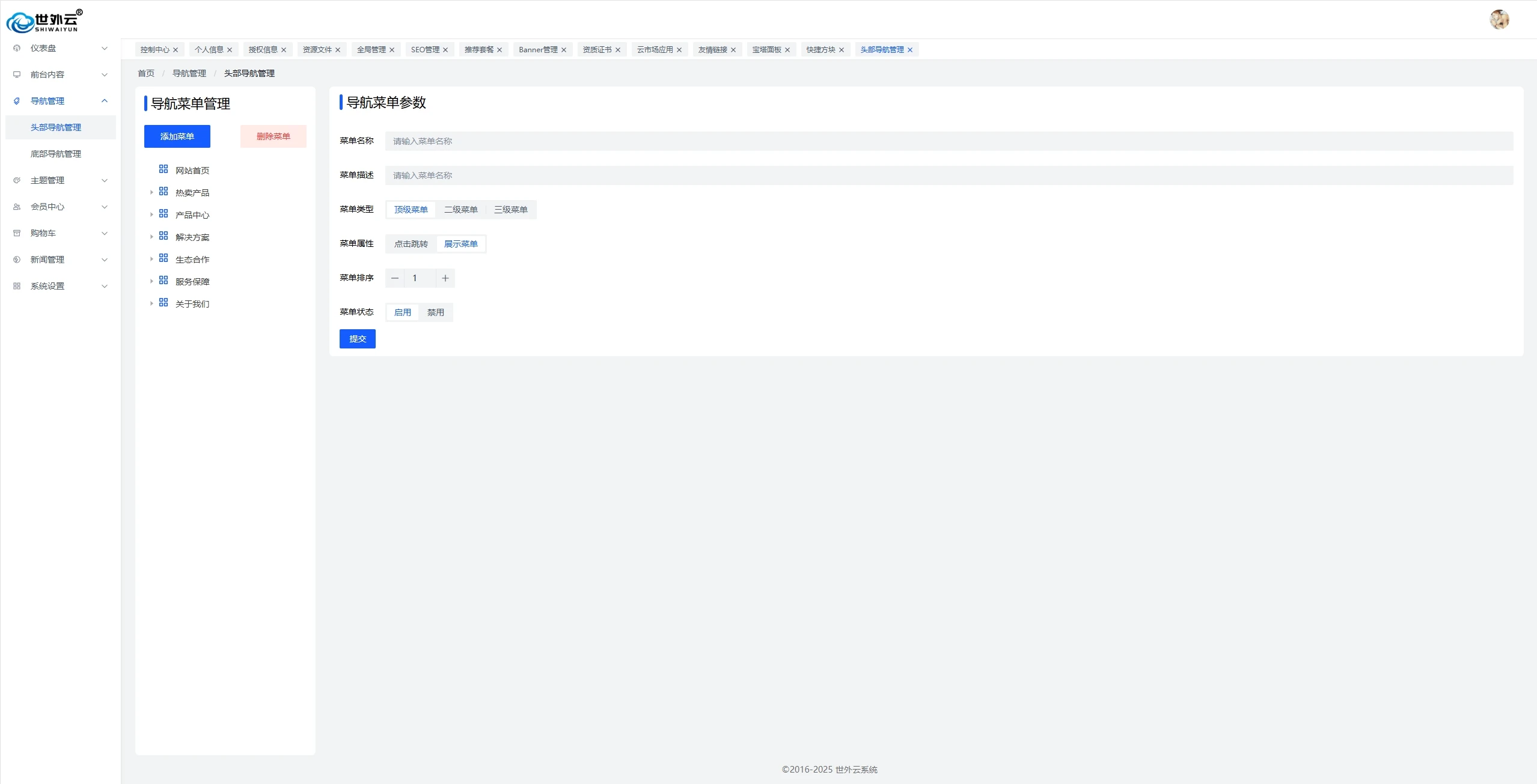Viewport: 1537px width, 784px height.
Task: Increase menu sort order with plus
Action: [445, 278]
